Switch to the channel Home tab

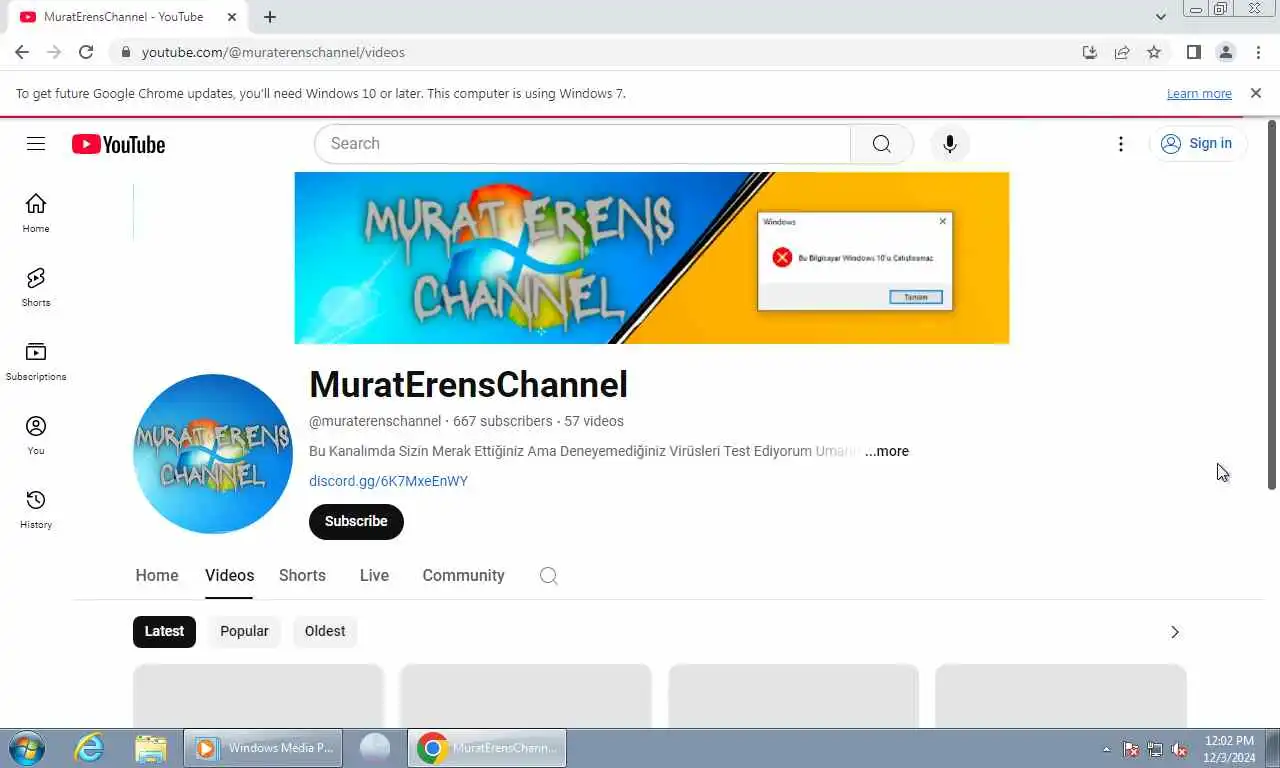[157, 576]
